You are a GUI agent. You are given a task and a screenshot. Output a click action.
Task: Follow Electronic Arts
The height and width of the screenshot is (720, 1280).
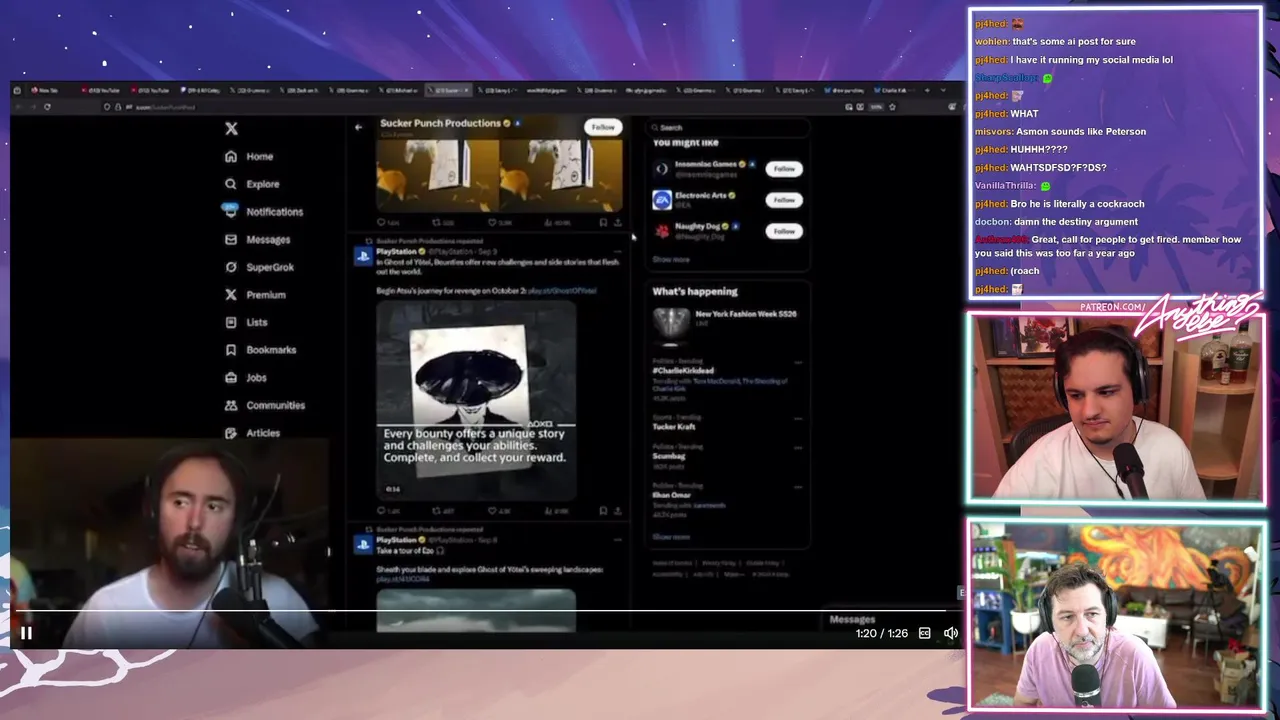point(784,200)
